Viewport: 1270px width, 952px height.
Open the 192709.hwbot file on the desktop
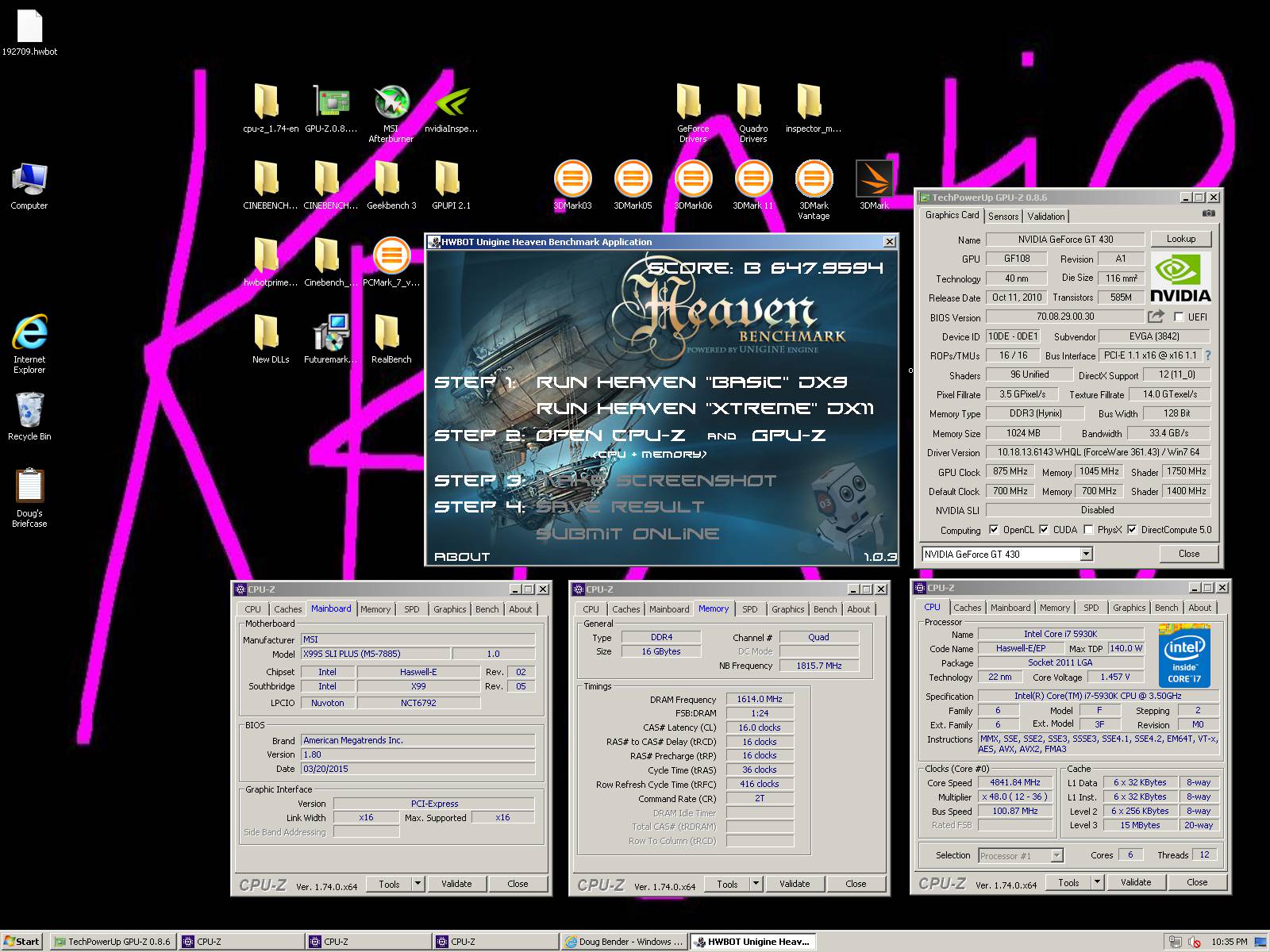coord(29,33)
